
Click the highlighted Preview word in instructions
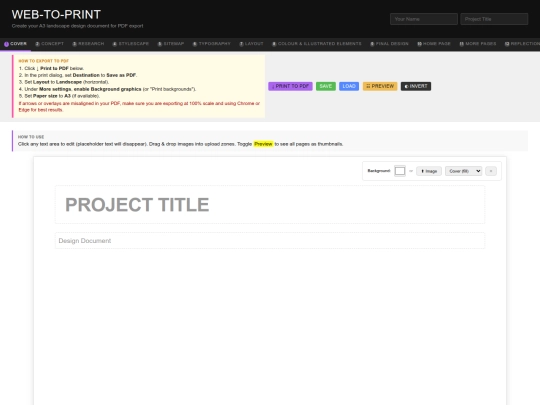(263, 144)
